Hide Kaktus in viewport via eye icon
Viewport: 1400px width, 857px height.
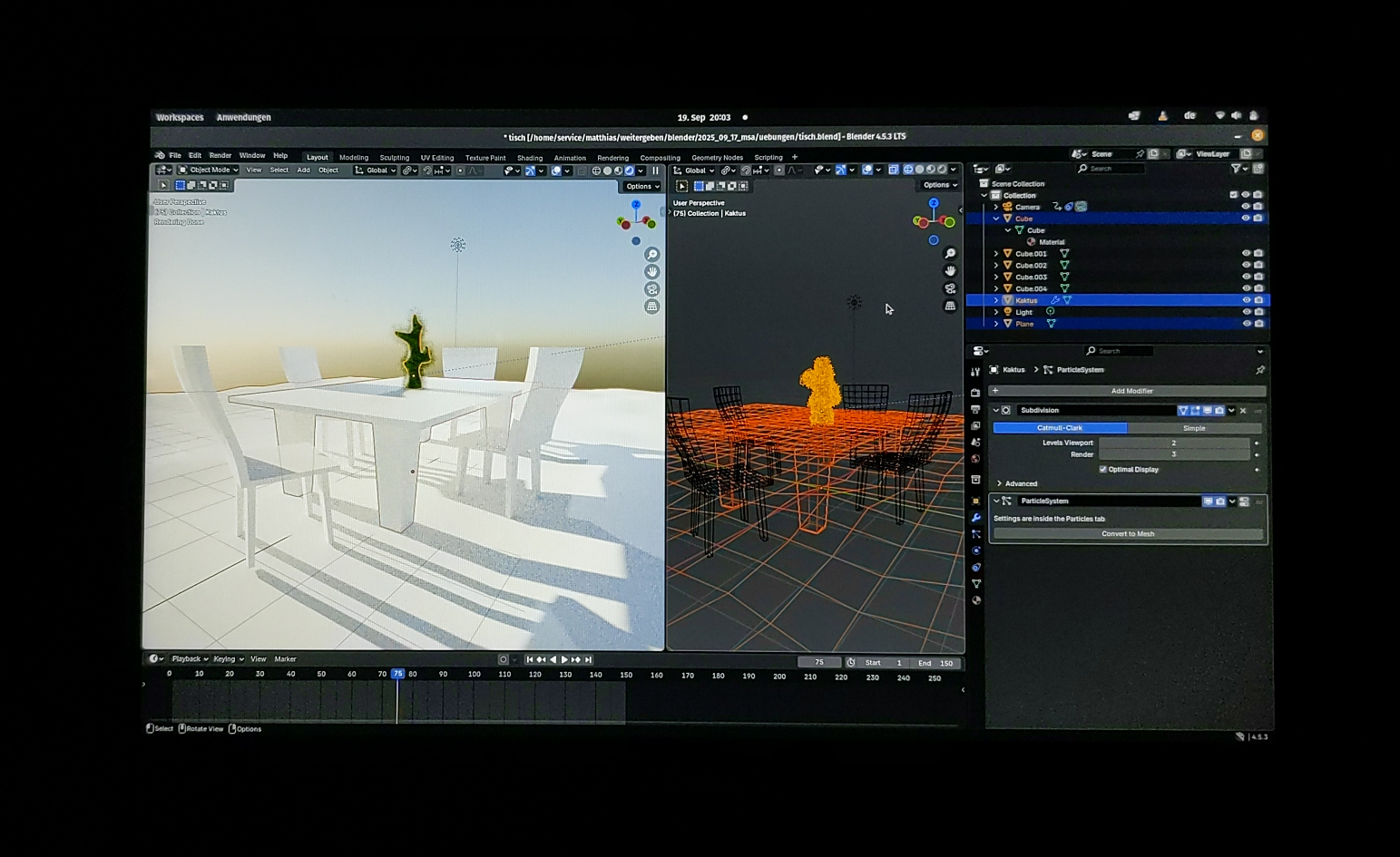pos(1246,300)
